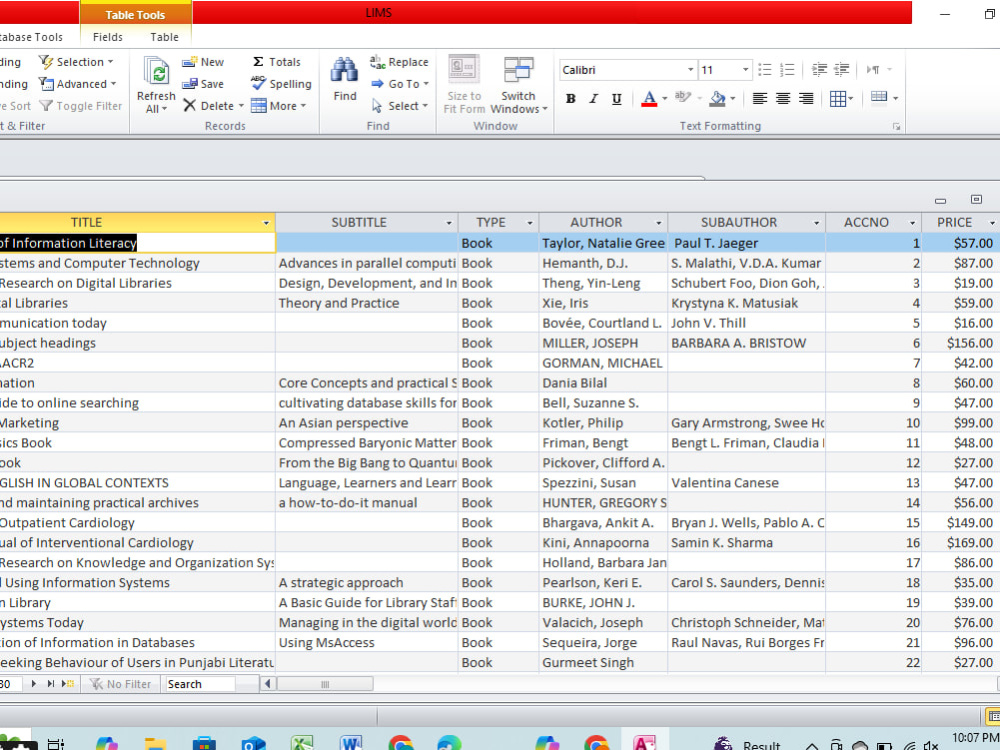
Task: Select the 'Gurmeet Singh' author cell
Action: (x=603, y=663)
